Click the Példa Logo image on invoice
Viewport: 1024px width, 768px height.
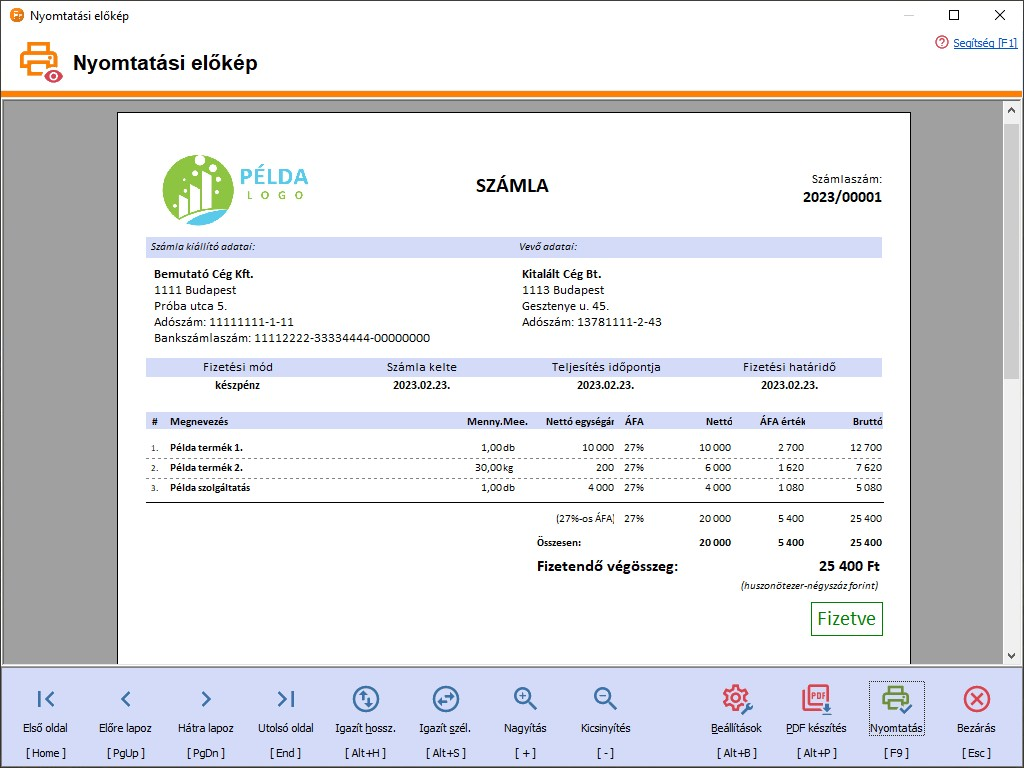coord(236,189)
